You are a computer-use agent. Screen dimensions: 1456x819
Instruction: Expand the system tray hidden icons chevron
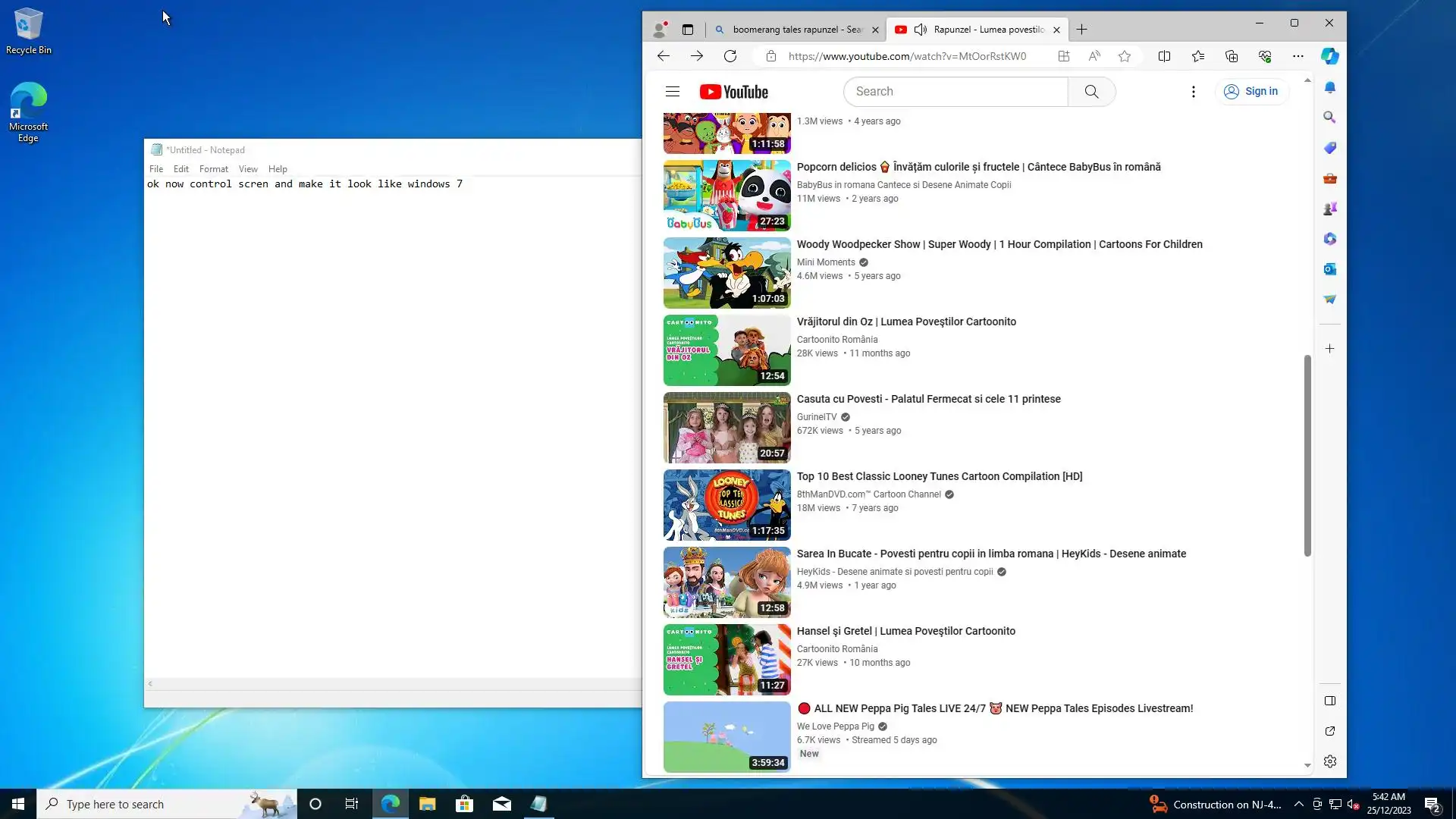[x=1298, y=804]
